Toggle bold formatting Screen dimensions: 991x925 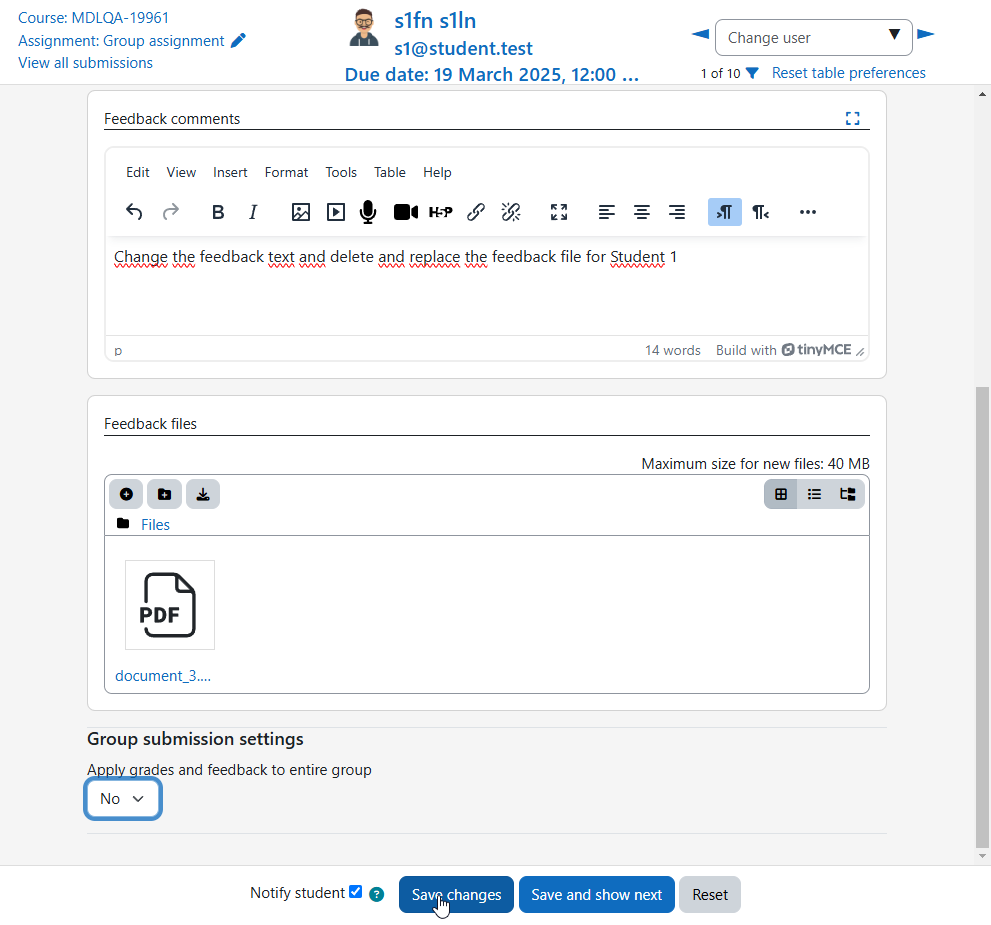(x=218, y=212)
